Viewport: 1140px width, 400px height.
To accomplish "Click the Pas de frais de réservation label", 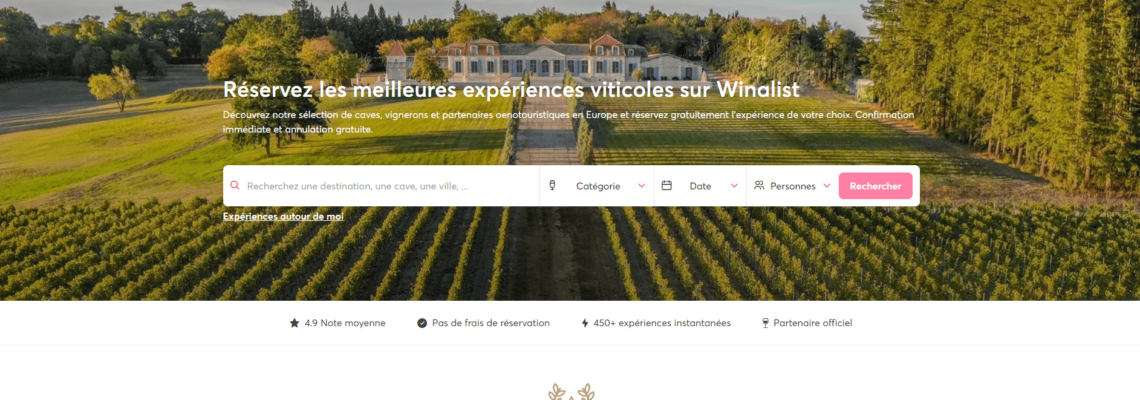I will point(491,323).
